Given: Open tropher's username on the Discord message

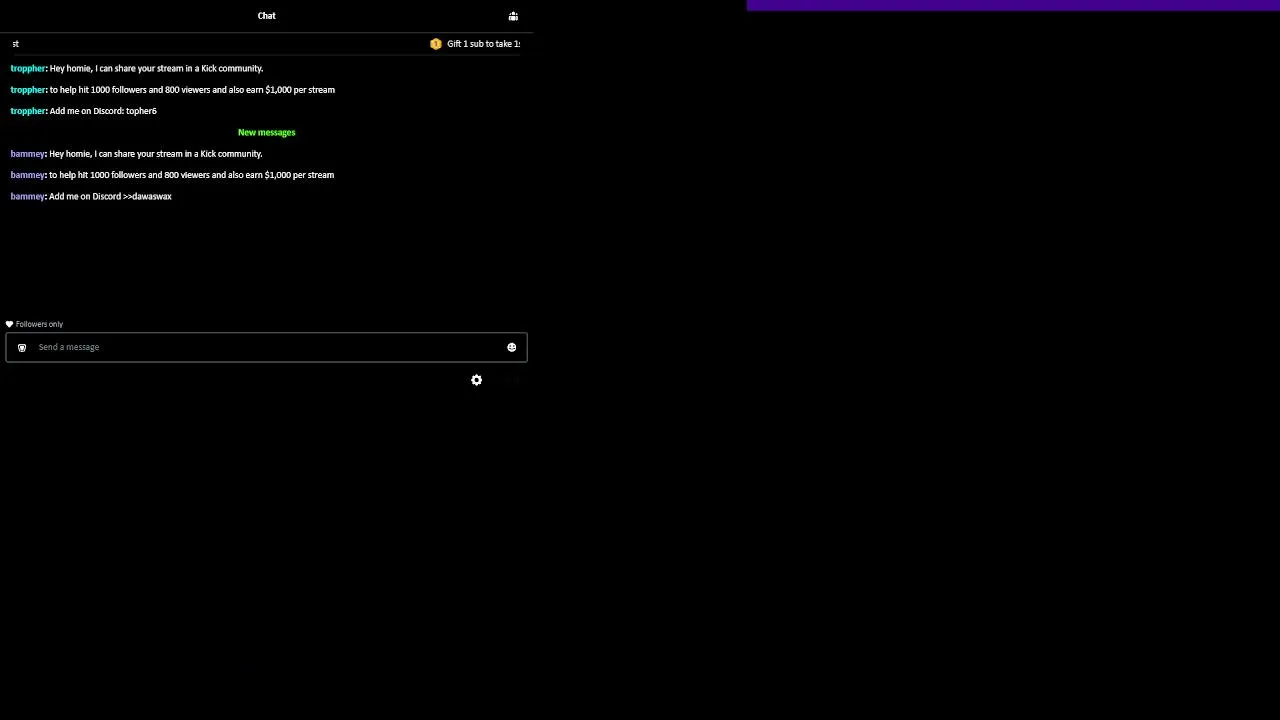Looking at the screenshot, I should [28, 111].
